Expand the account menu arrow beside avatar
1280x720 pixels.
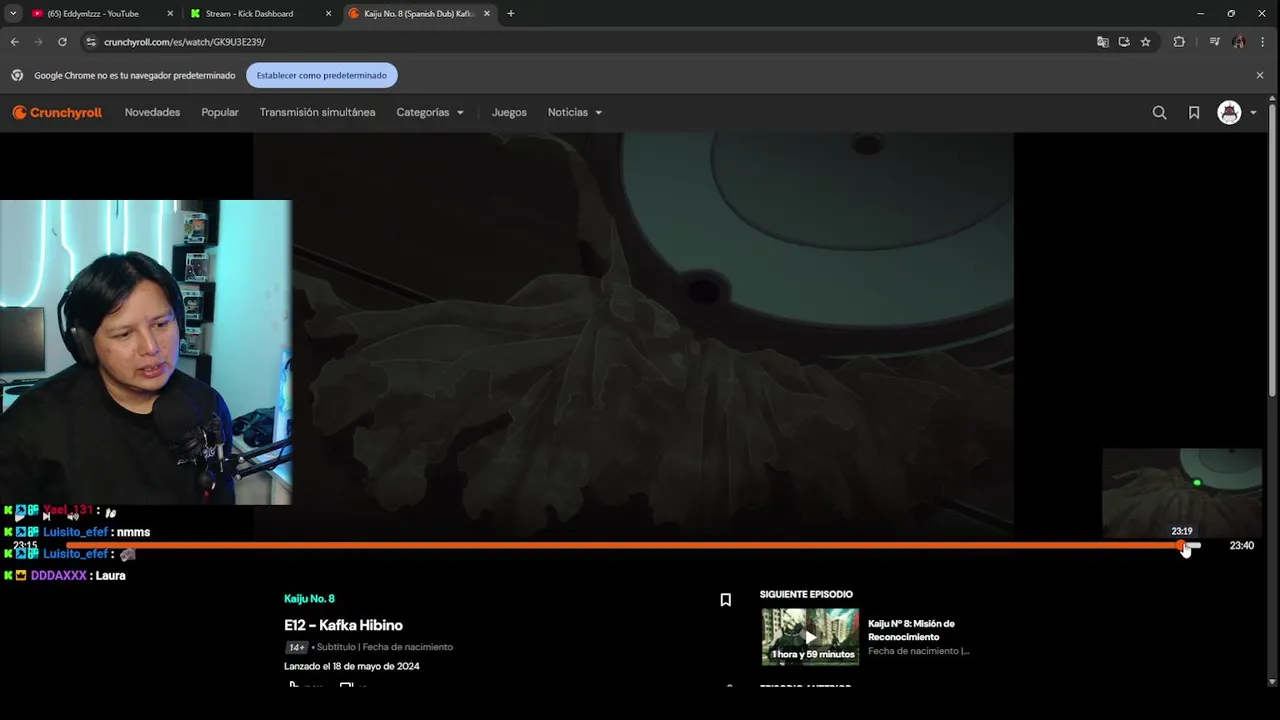1253,113
